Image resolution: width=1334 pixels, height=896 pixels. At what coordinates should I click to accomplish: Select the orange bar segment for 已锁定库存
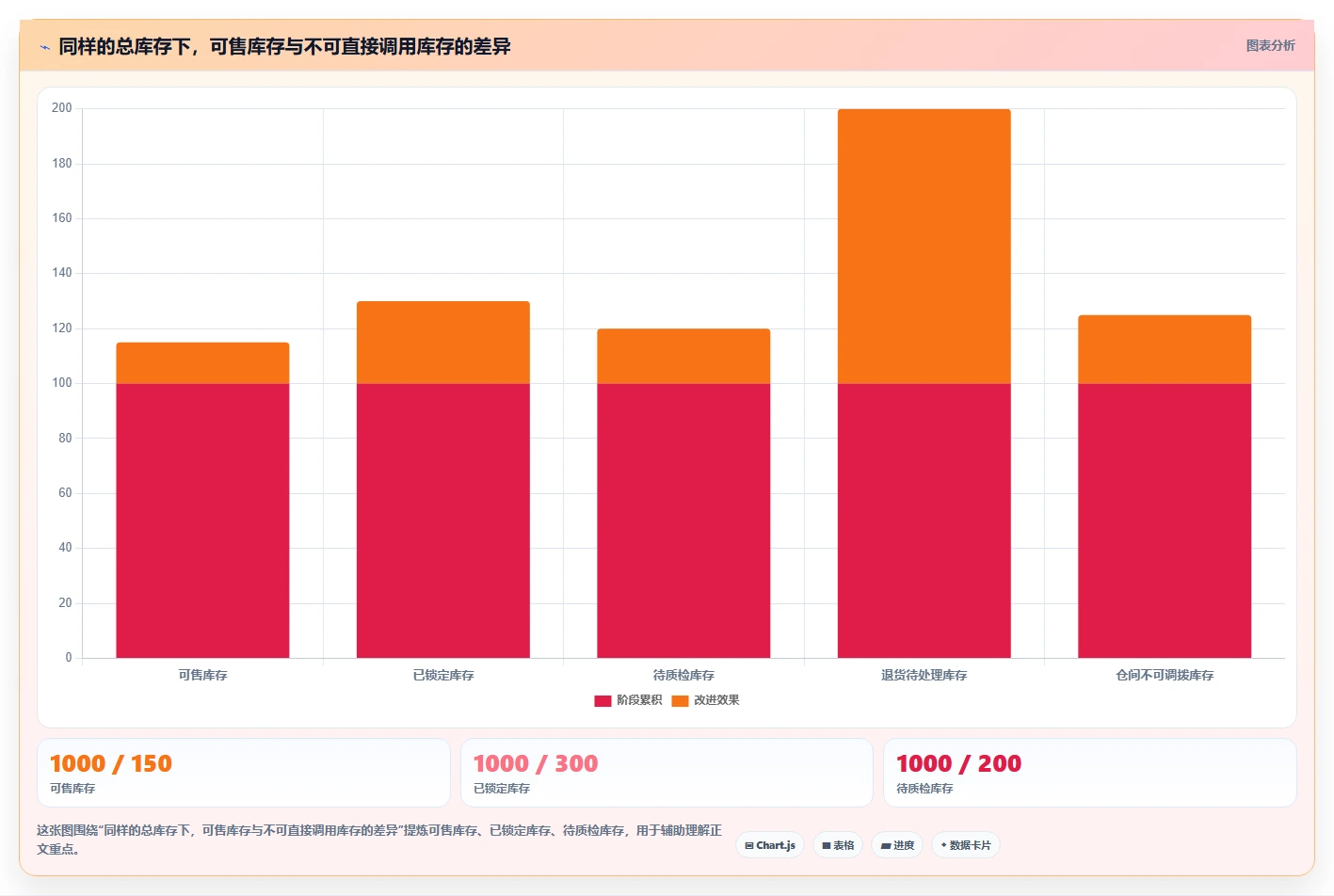(443, 343)
